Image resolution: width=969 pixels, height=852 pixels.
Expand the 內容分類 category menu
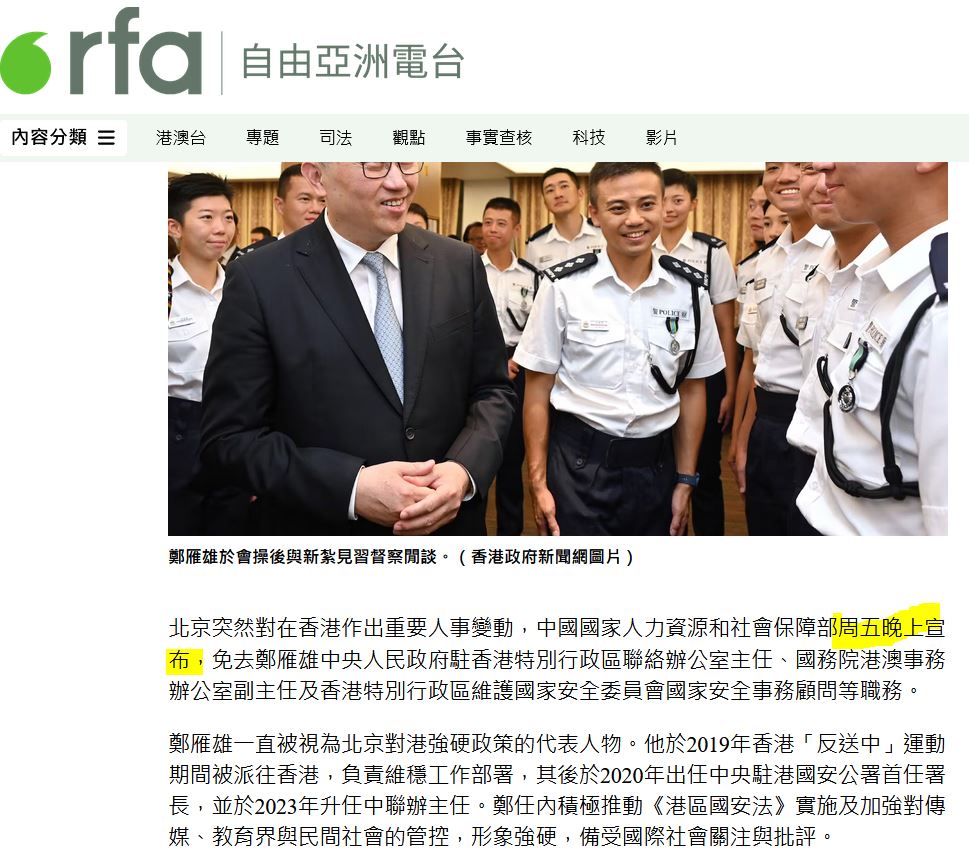(x=63, y=137)
